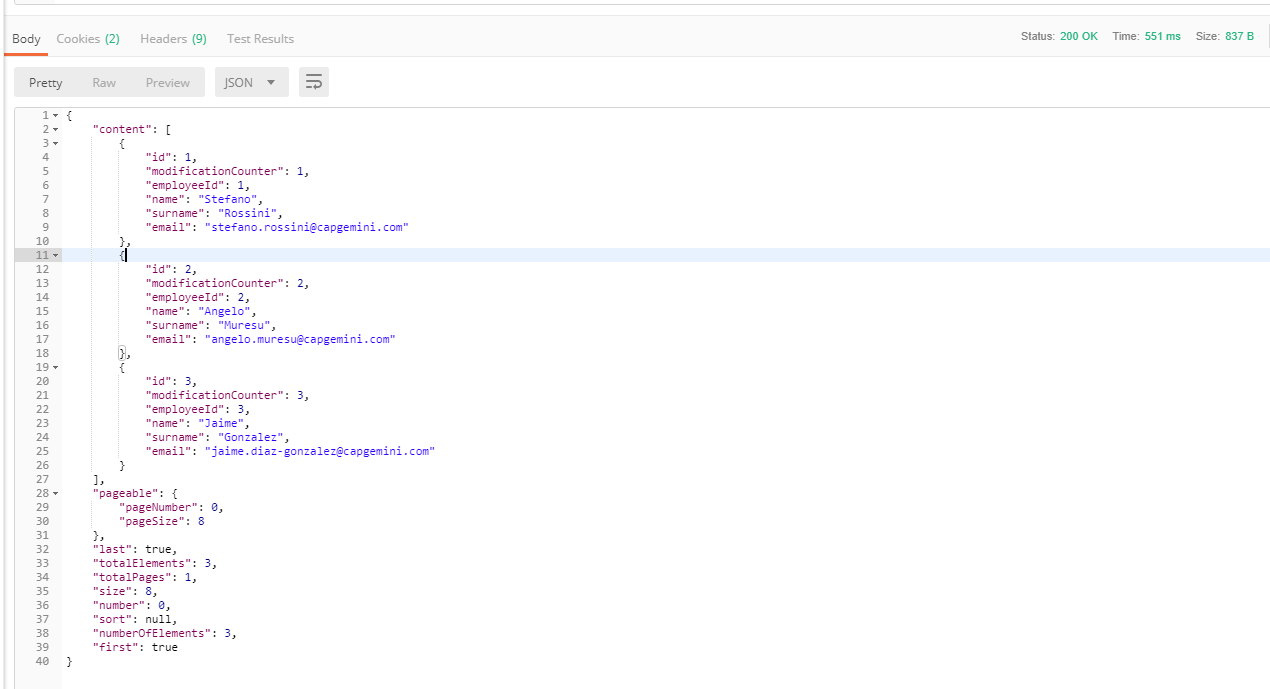Open the Body tab
Image resolution: width=1270 pixels, height=689 pixels.
(x=26, y=39)
